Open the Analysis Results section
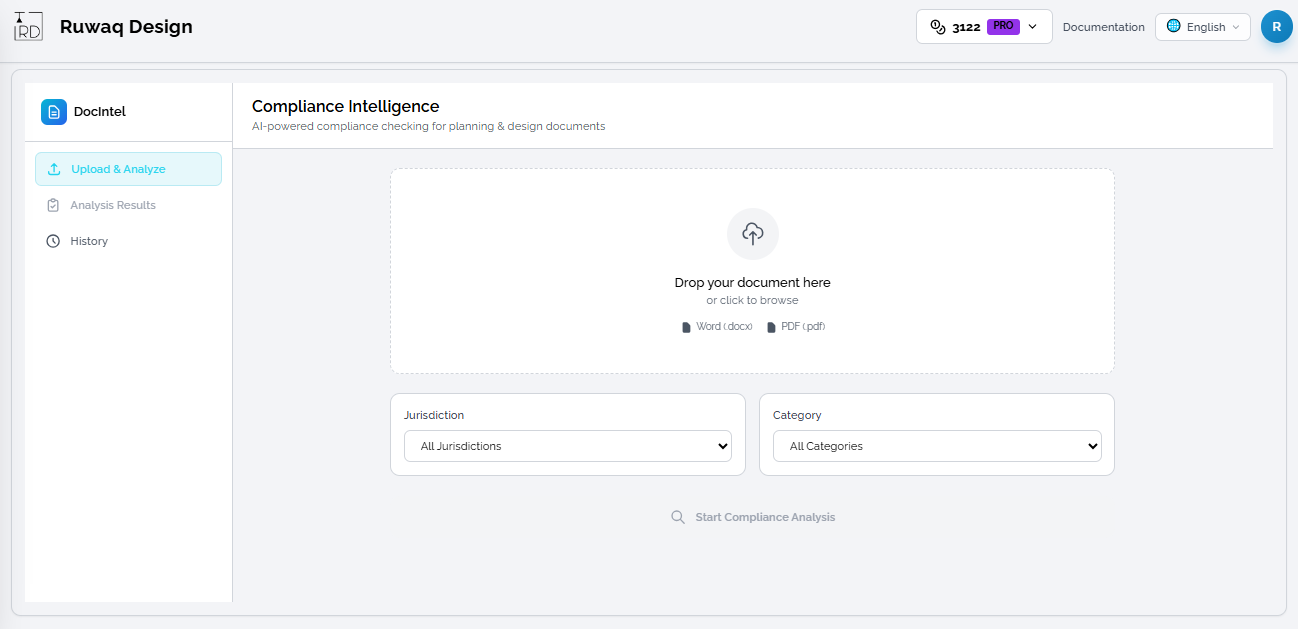1298x629 pixels. tap(113, 205)
